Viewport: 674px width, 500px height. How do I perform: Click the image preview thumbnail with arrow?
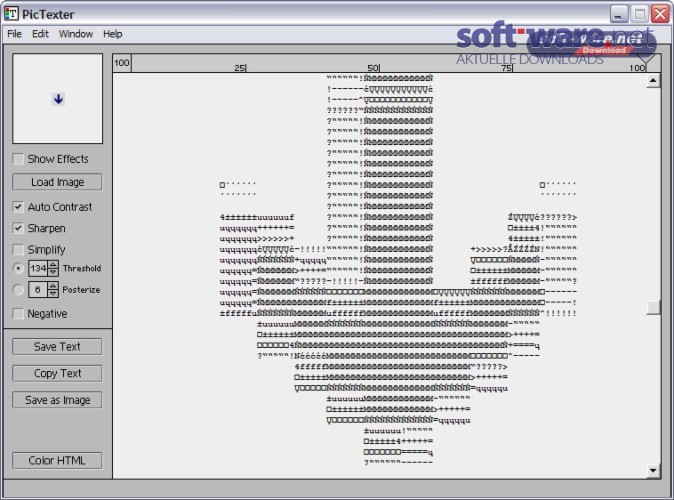(58, 98)
